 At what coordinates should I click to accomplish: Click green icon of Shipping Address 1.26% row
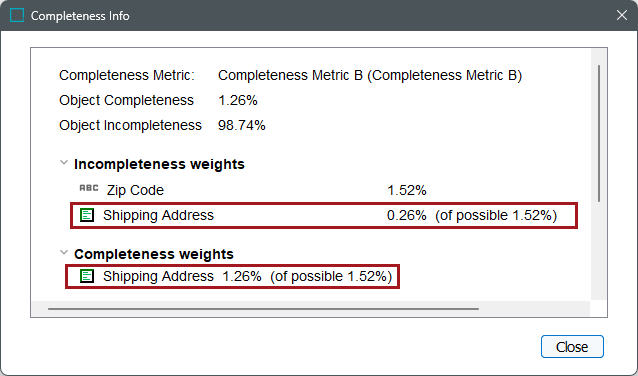click(87, 276)
